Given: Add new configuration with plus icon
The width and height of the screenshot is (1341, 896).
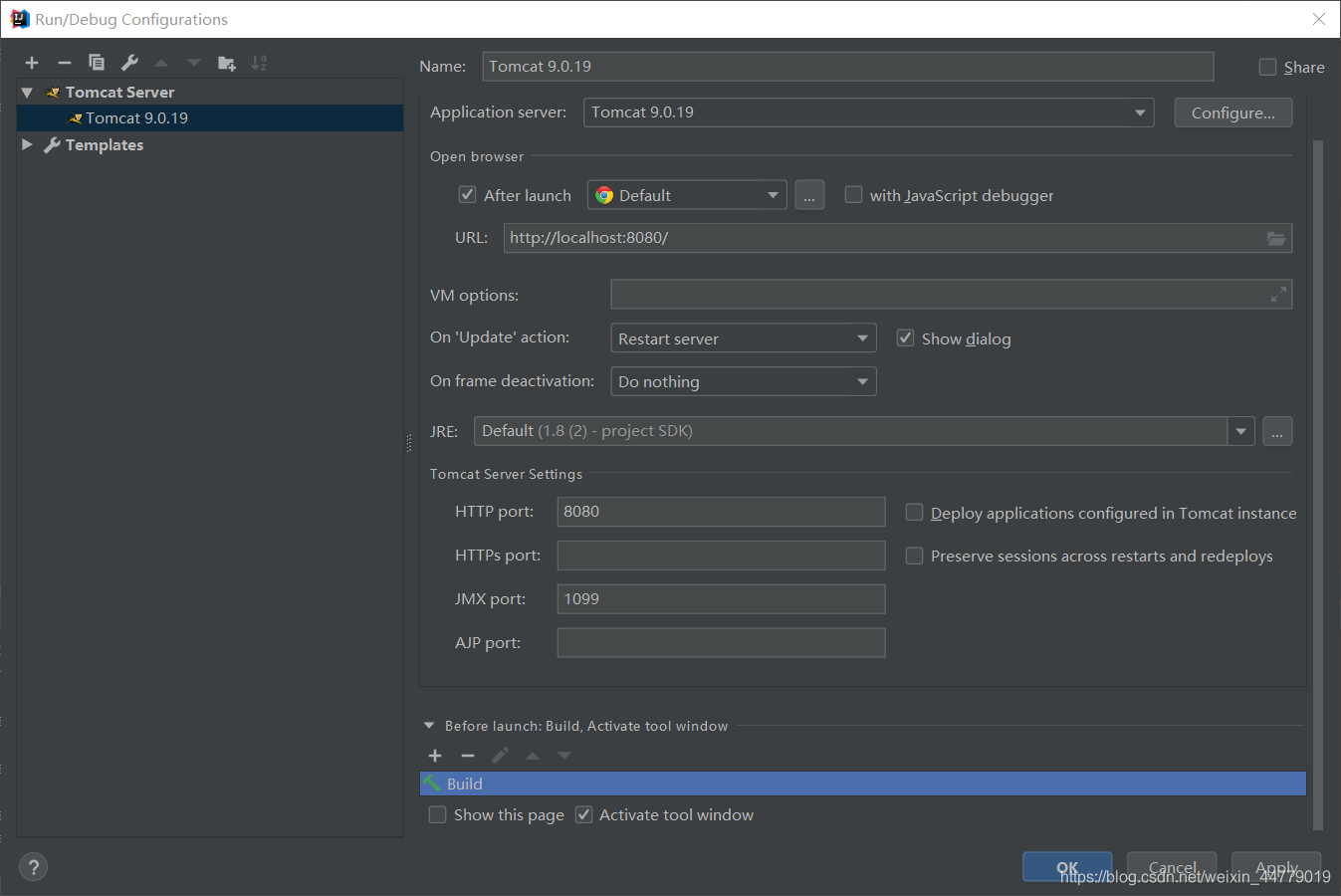Looking at the screenshot, I should coord(32,63).
